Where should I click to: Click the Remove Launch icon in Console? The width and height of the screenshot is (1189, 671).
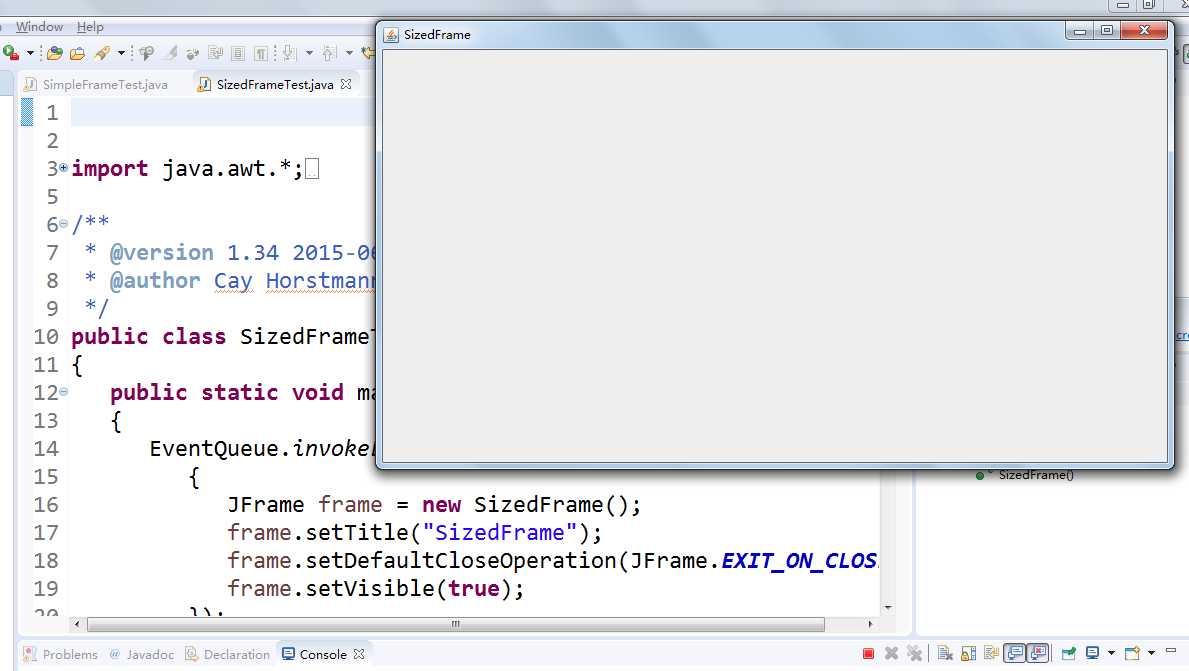click(892, 654)
